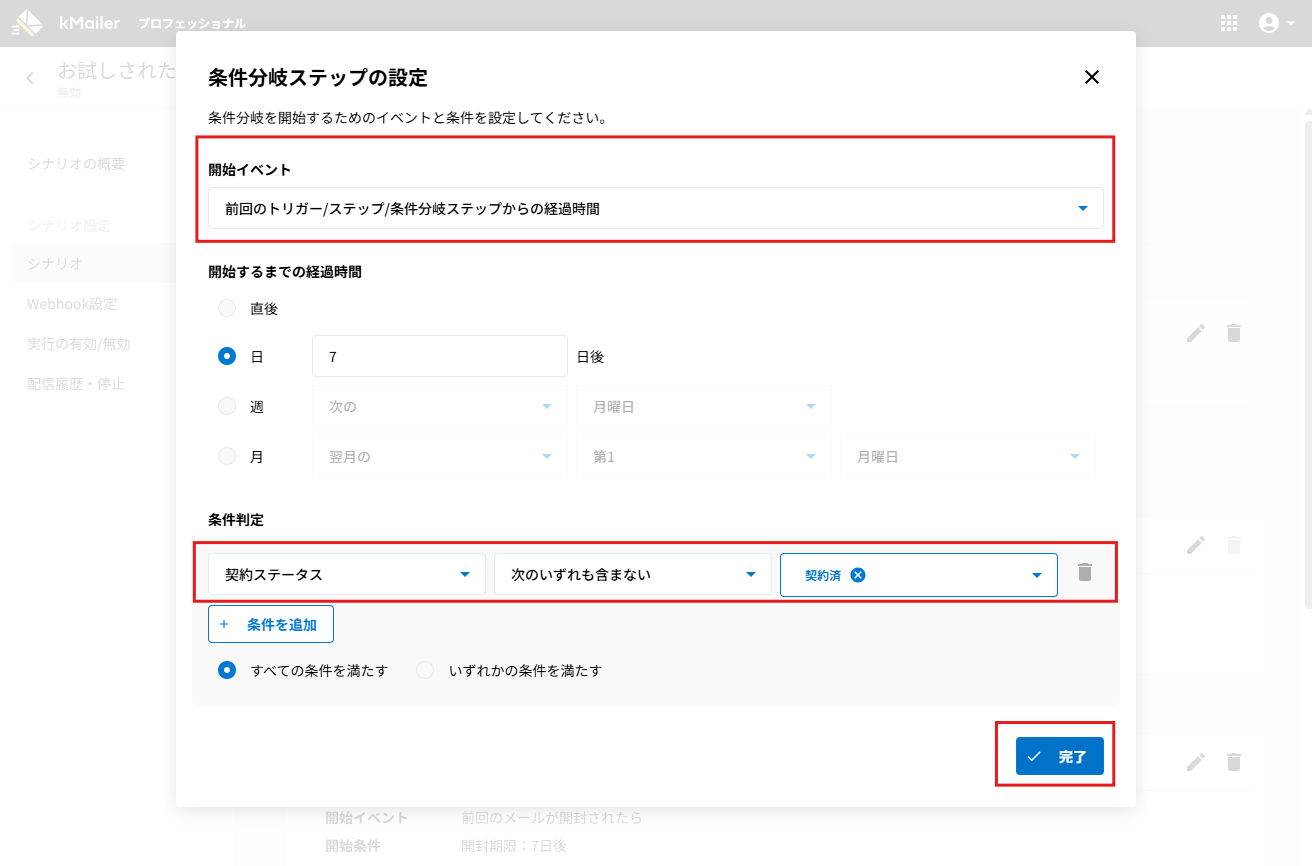This screenshot has height=866, width=1312.
Task: Click the 完了 button
Action: pos(1059,757)
